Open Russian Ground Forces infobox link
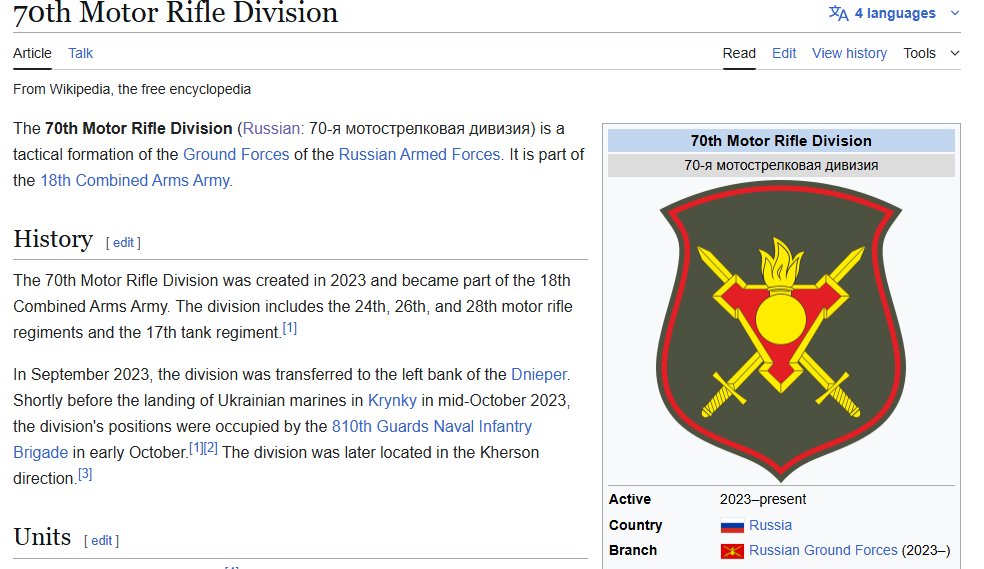The image size is (984, 569). point(823,550)
